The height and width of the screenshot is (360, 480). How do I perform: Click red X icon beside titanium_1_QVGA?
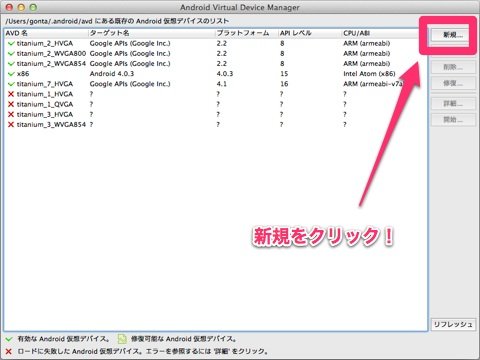click(x=11, y=104)
